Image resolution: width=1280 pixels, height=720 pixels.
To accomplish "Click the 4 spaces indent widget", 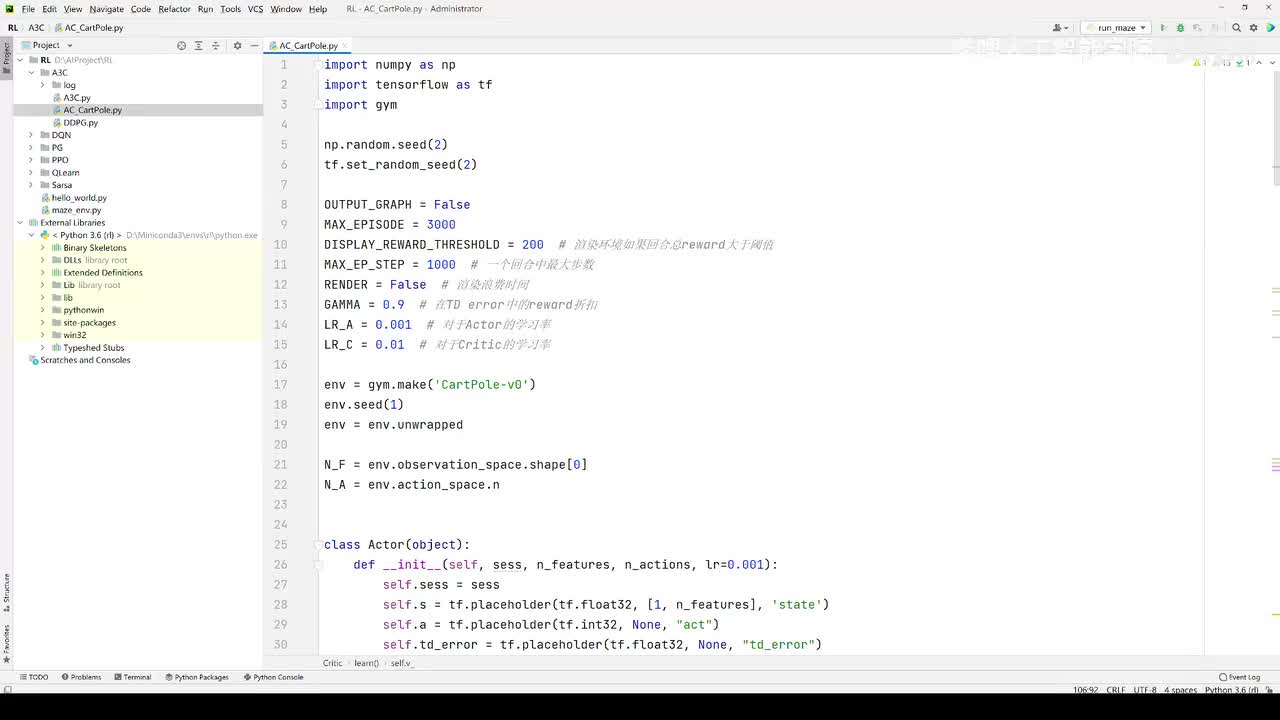I will point(1180,690).
